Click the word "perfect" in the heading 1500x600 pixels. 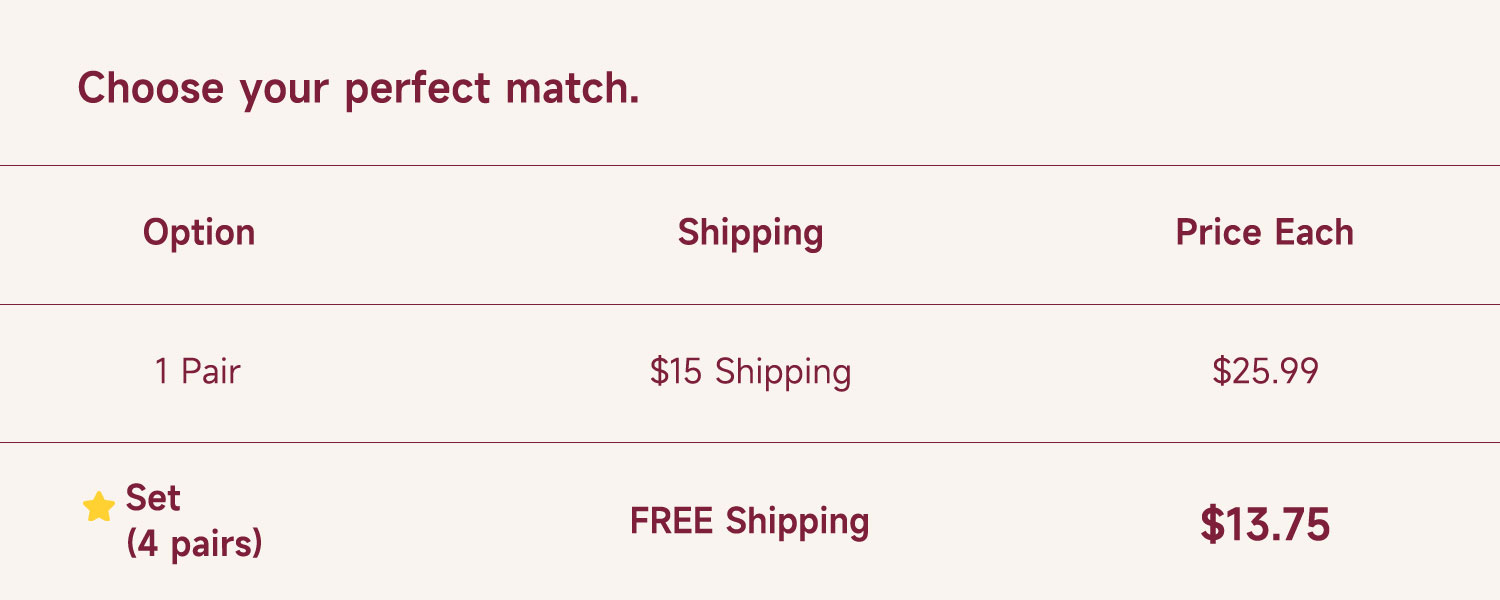pos(417,90)
